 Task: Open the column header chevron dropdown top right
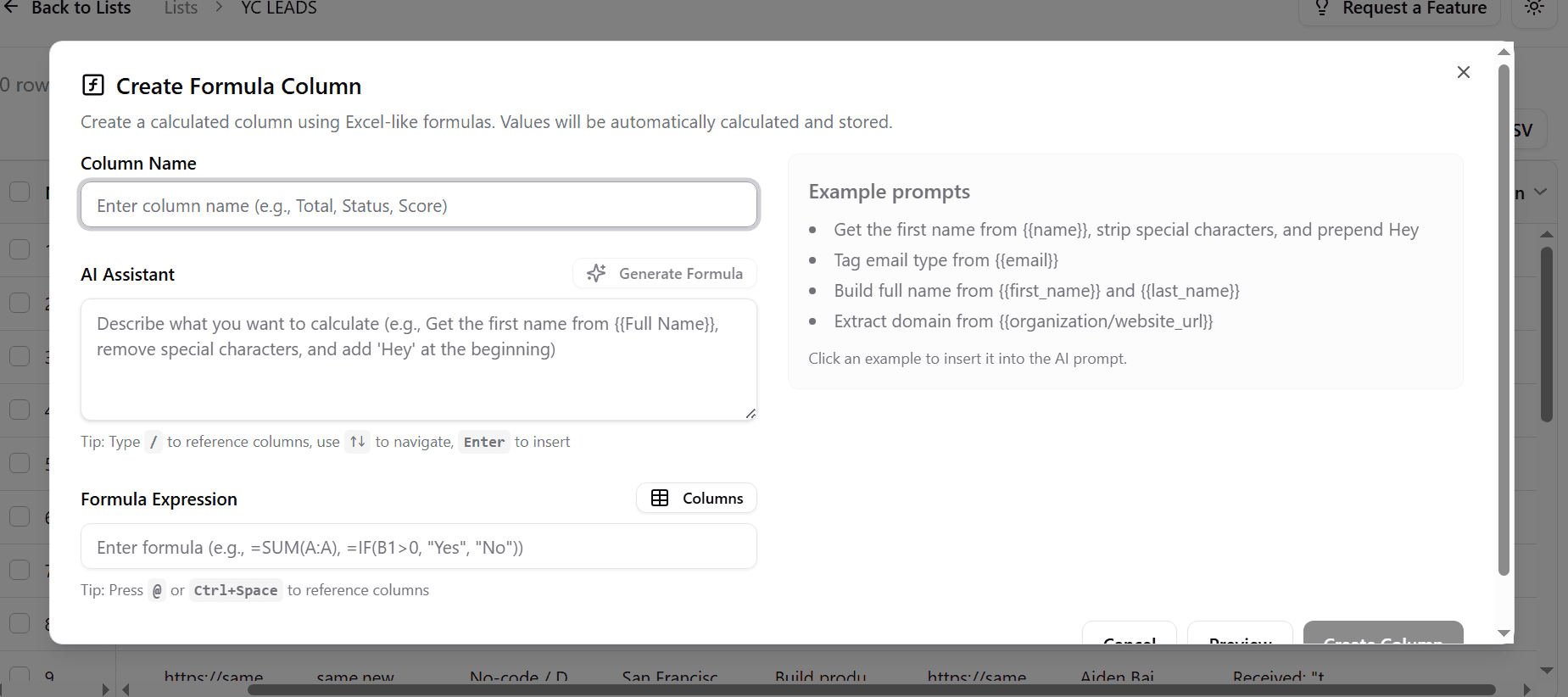[x=1541, y=192]
